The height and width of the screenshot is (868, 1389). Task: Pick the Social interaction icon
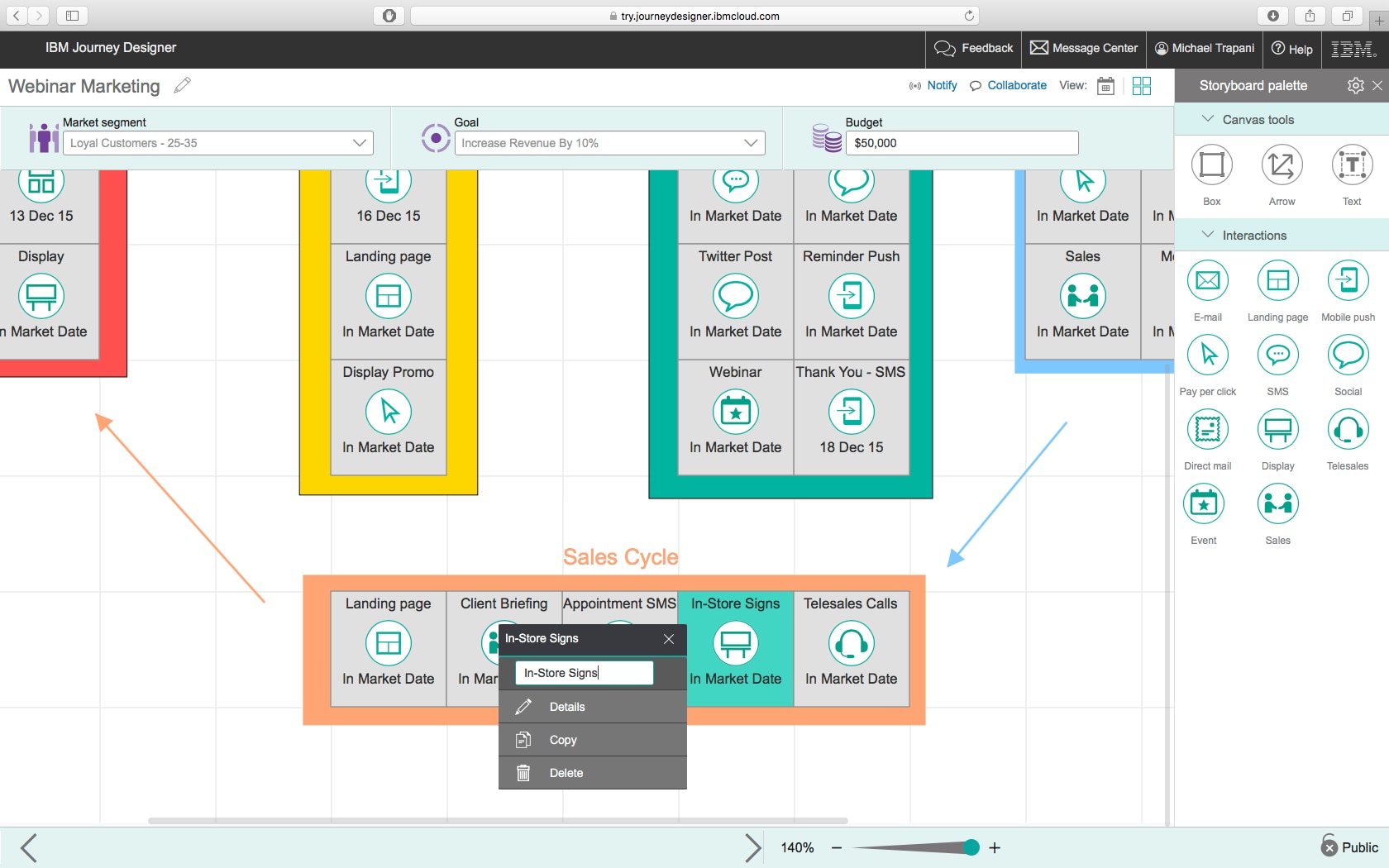click(1348, 355)
